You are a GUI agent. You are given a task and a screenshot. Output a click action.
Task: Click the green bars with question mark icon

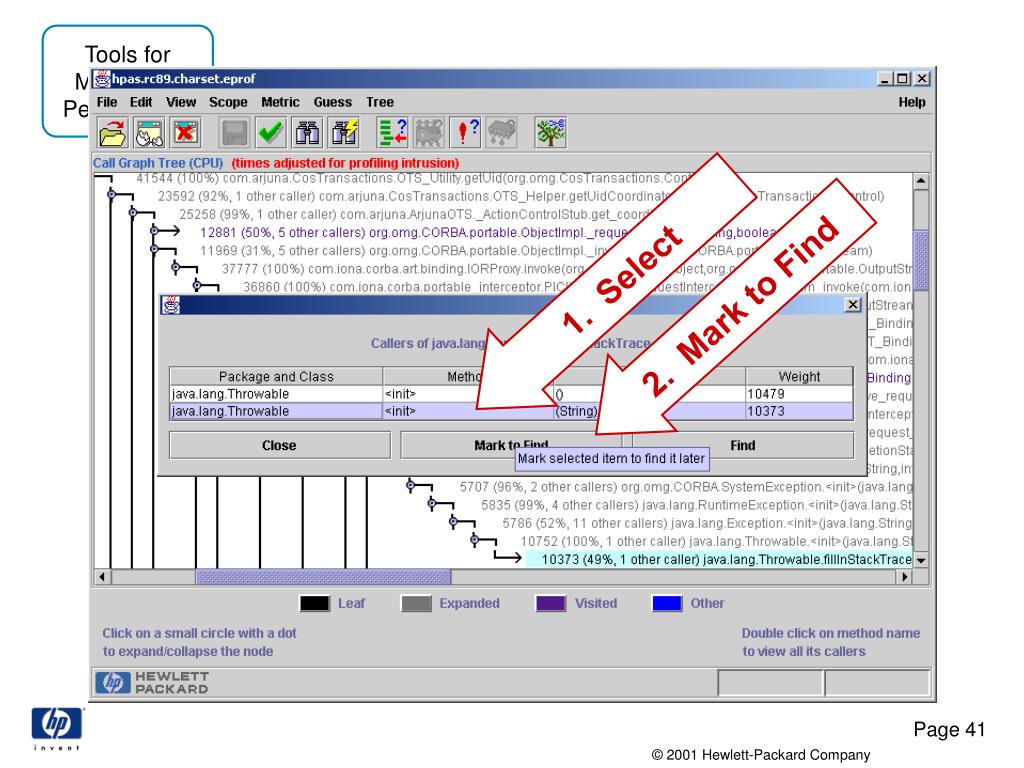(x=392, y=133)
